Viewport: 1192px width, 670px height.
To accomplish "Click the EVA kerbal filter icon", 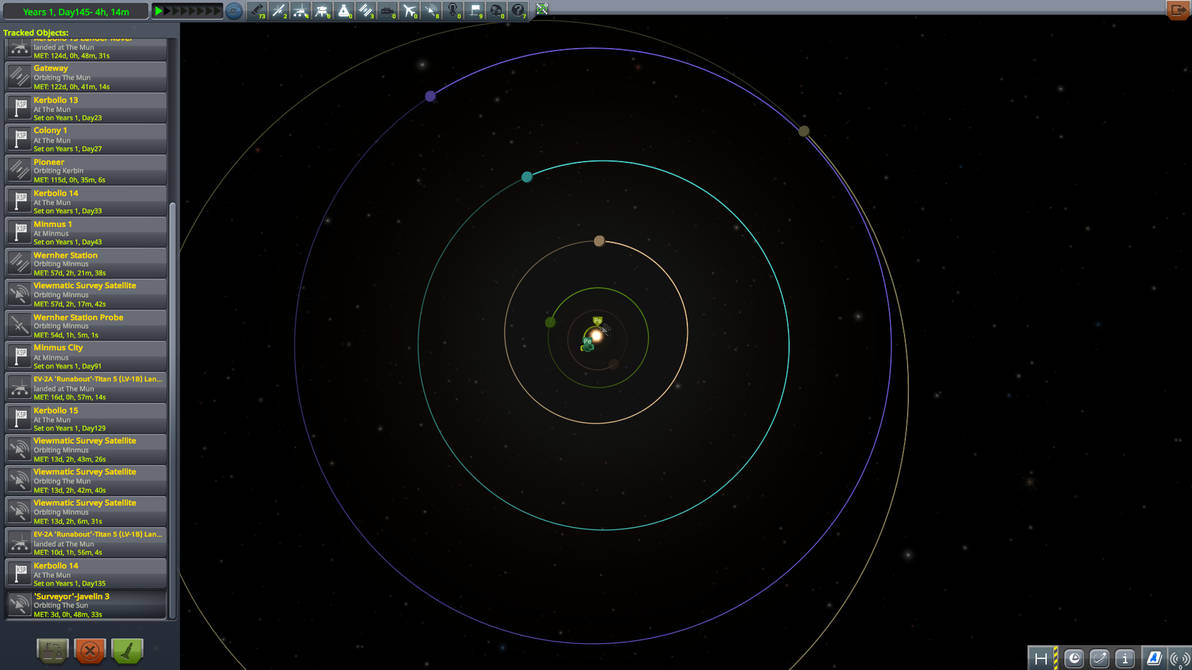I will pos(453,11).
